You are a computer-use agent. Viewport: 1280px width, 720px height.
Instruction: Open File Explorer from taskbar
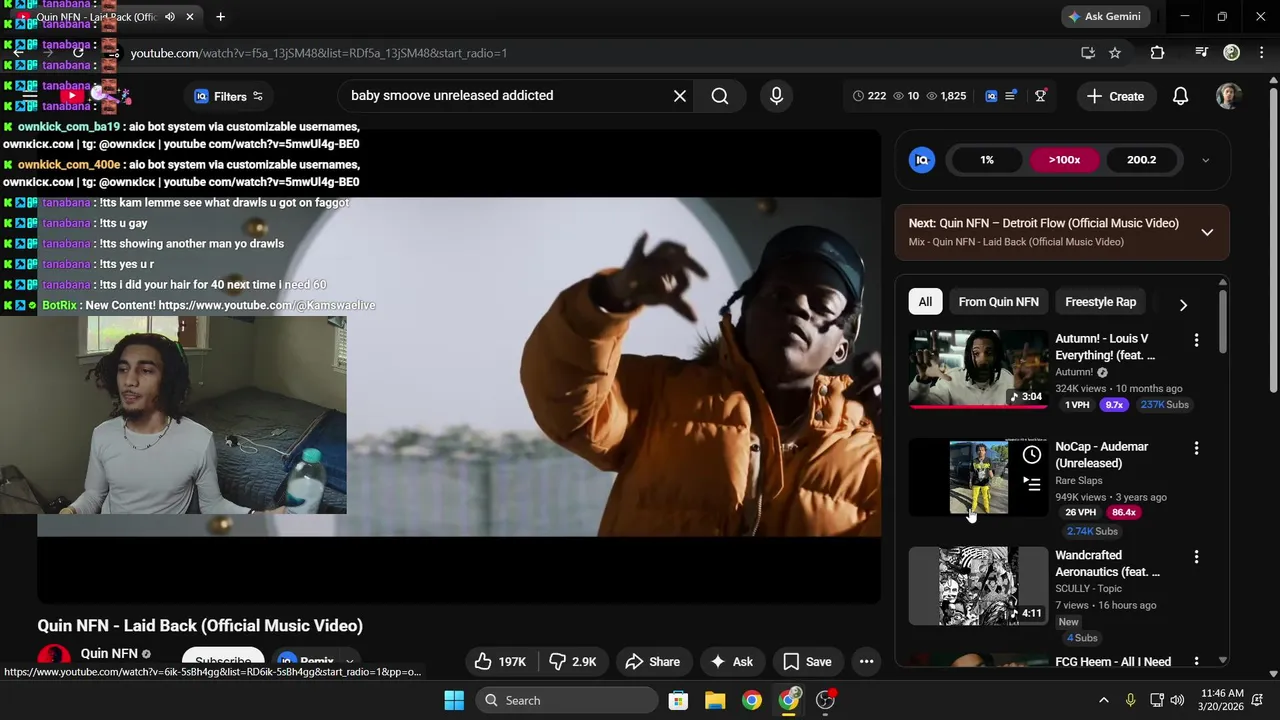pos(715,700)
